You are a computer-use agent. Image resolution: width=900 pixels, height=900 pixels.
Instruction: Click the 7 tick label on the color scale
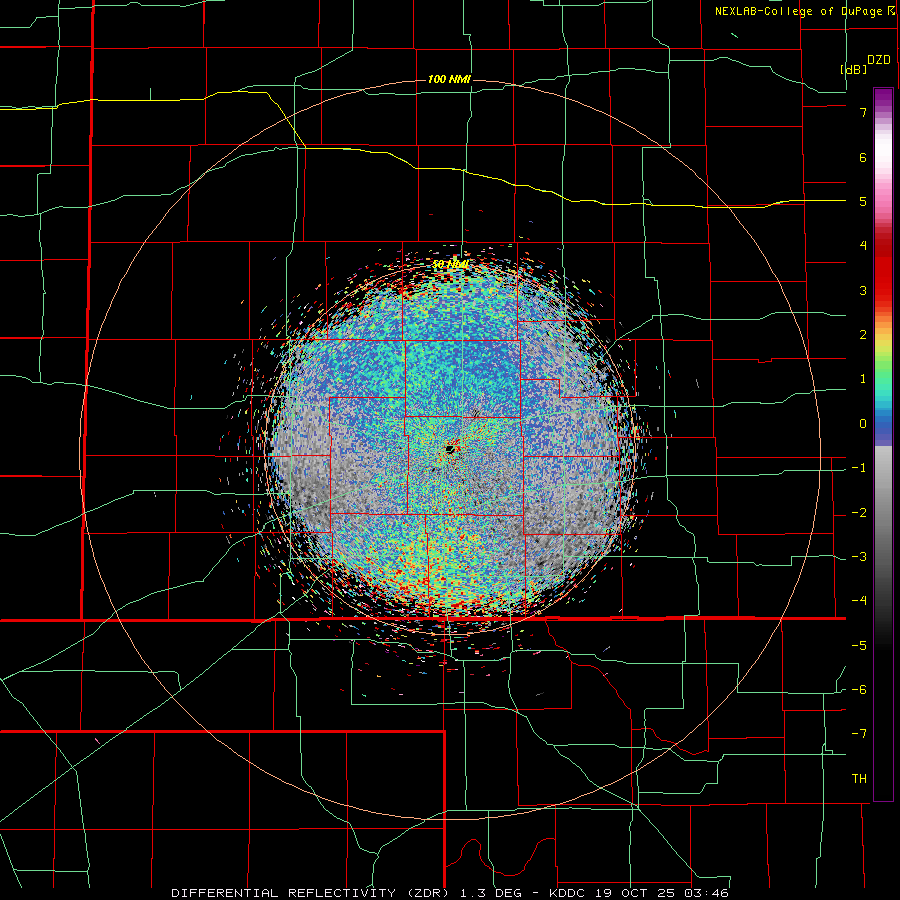pyautogui.click(x=863, y=112)
